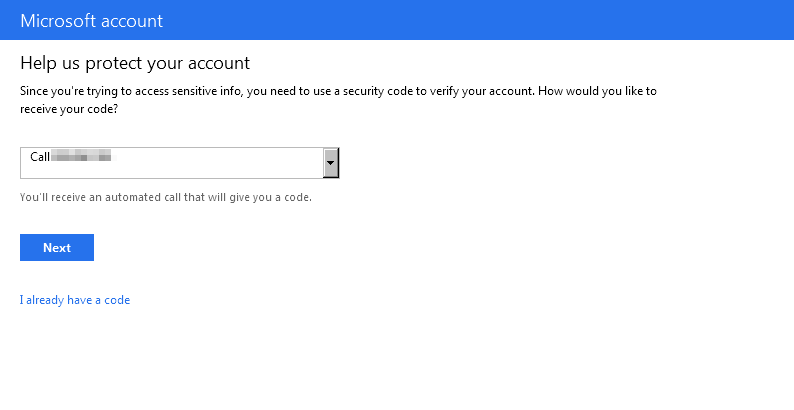Click the word 'Microsoft' in the header
Viewport: 794px width, 410px height.
(x=58, y=21)
